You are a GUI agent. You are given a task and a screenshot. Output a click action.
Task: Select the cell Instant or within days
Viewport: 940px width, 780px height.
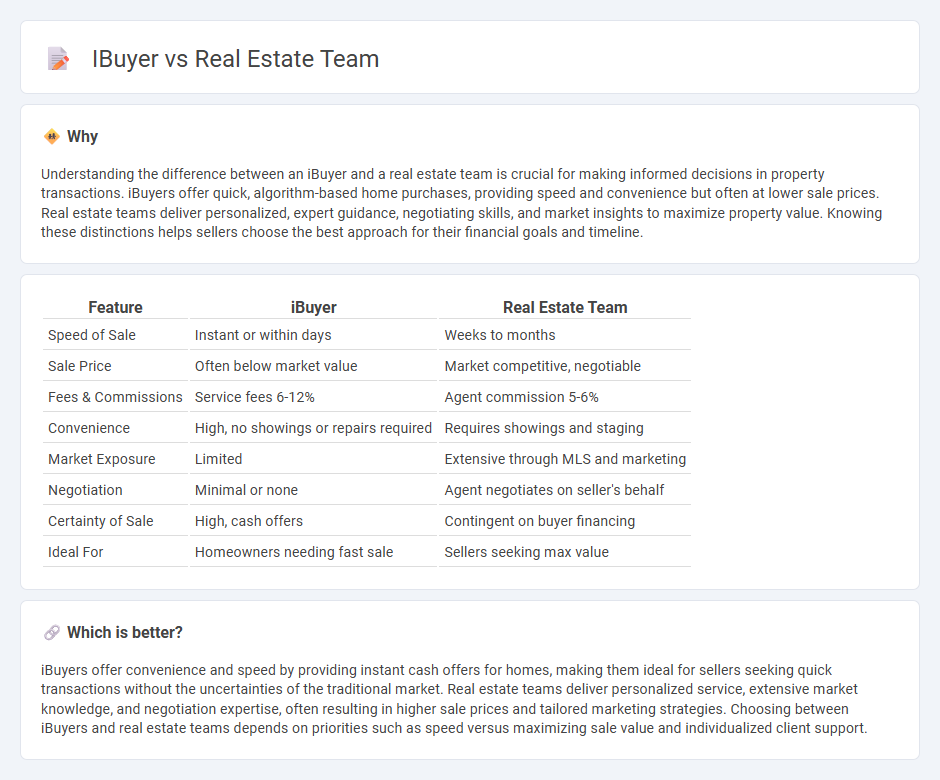[263, 335]
